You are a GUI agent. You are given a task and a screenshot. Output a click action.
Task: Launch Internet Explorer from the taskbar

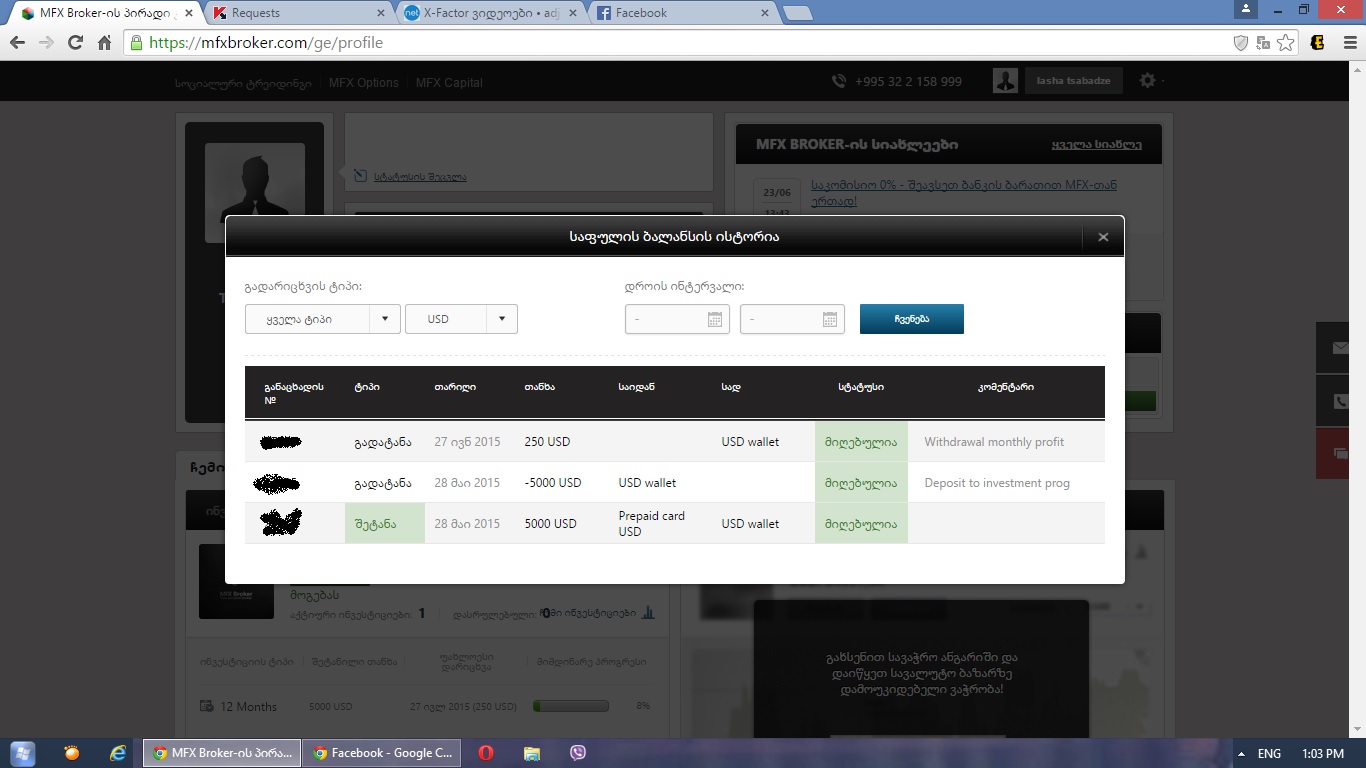pos(118,753)
